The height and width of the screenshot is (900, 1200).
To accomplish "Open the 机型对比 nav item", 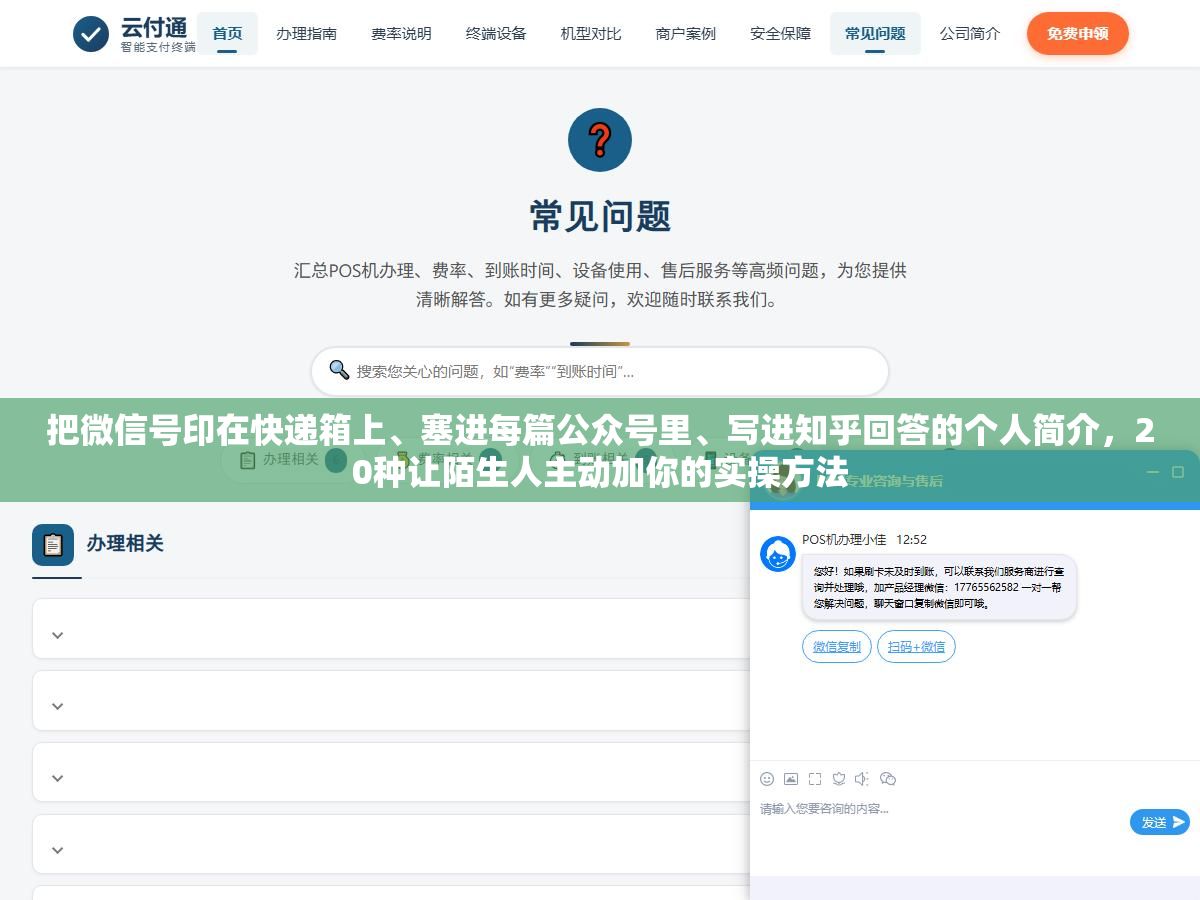I will point(591,33).
